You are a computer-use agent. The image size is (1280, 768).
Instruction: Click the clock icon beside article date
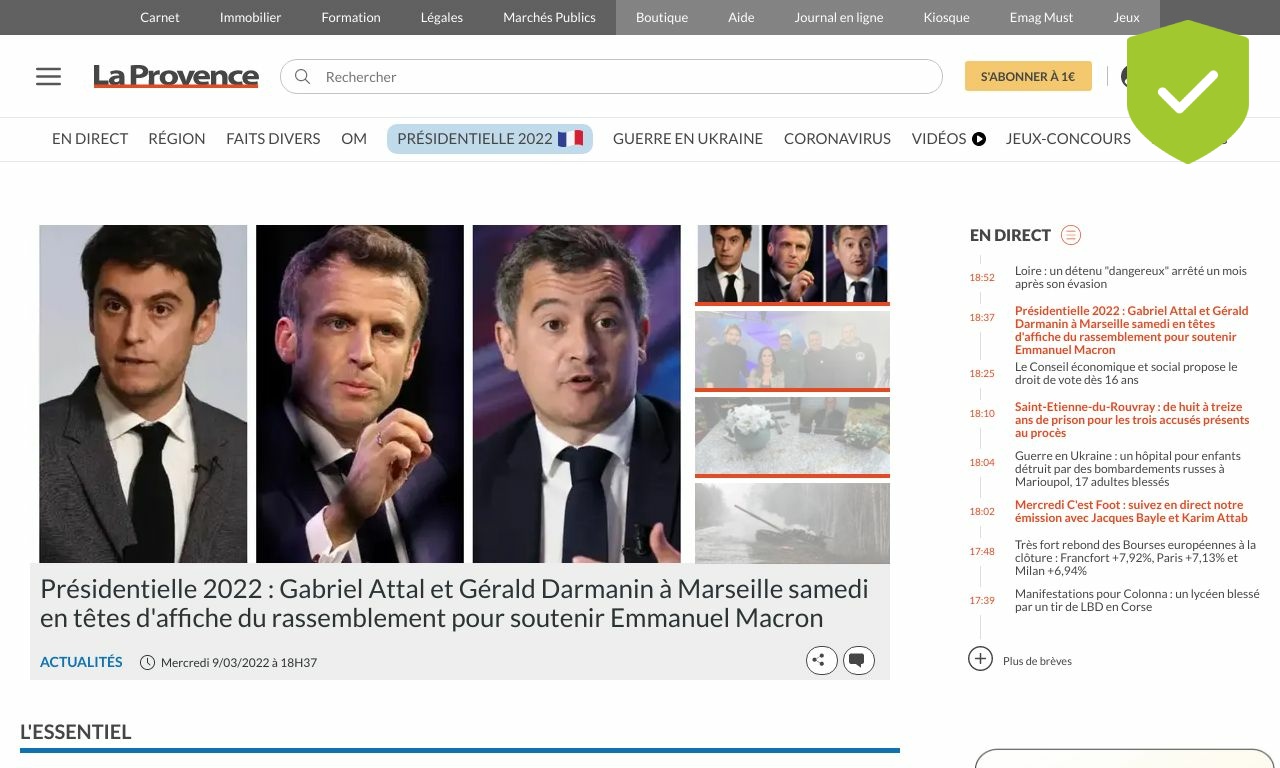click(x=147, y=662)
